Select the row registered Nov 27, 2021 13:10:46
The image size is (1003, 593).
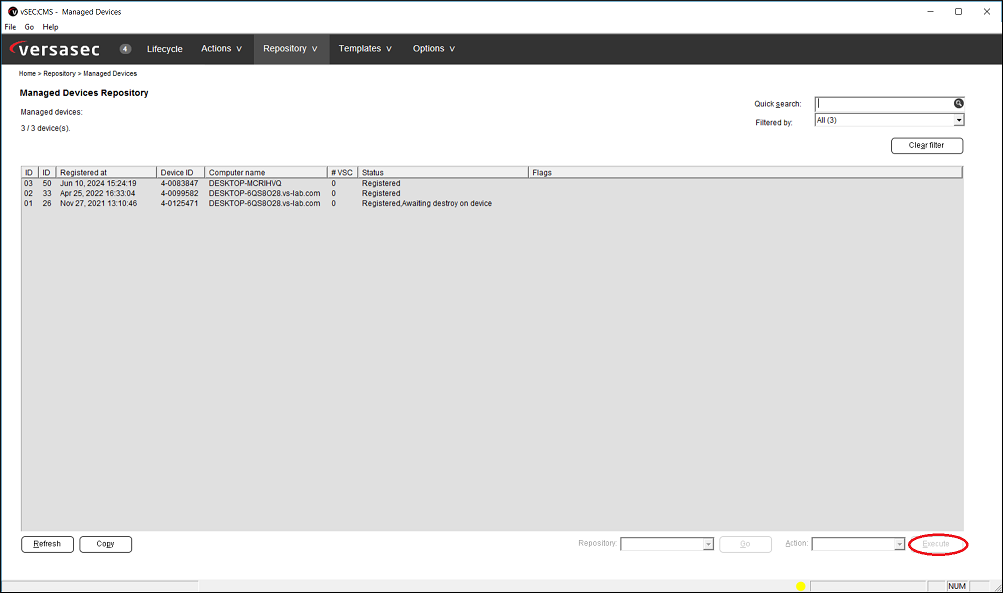click(x=492, y=203)
